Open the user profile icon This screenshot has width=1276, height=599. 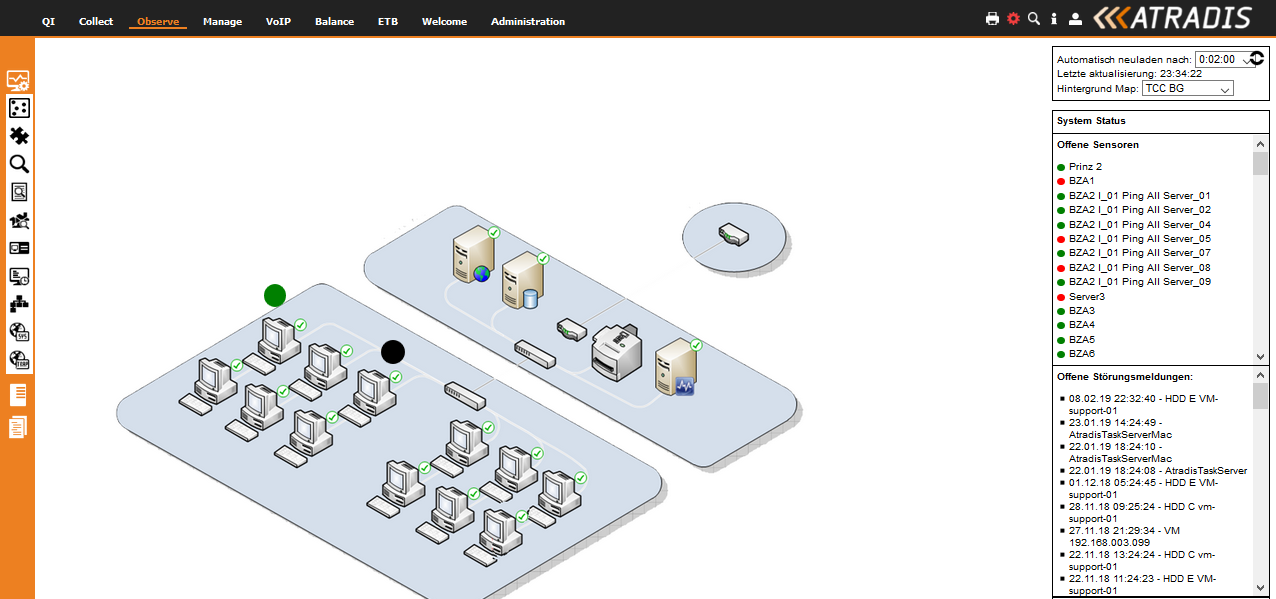[1075, 18]
